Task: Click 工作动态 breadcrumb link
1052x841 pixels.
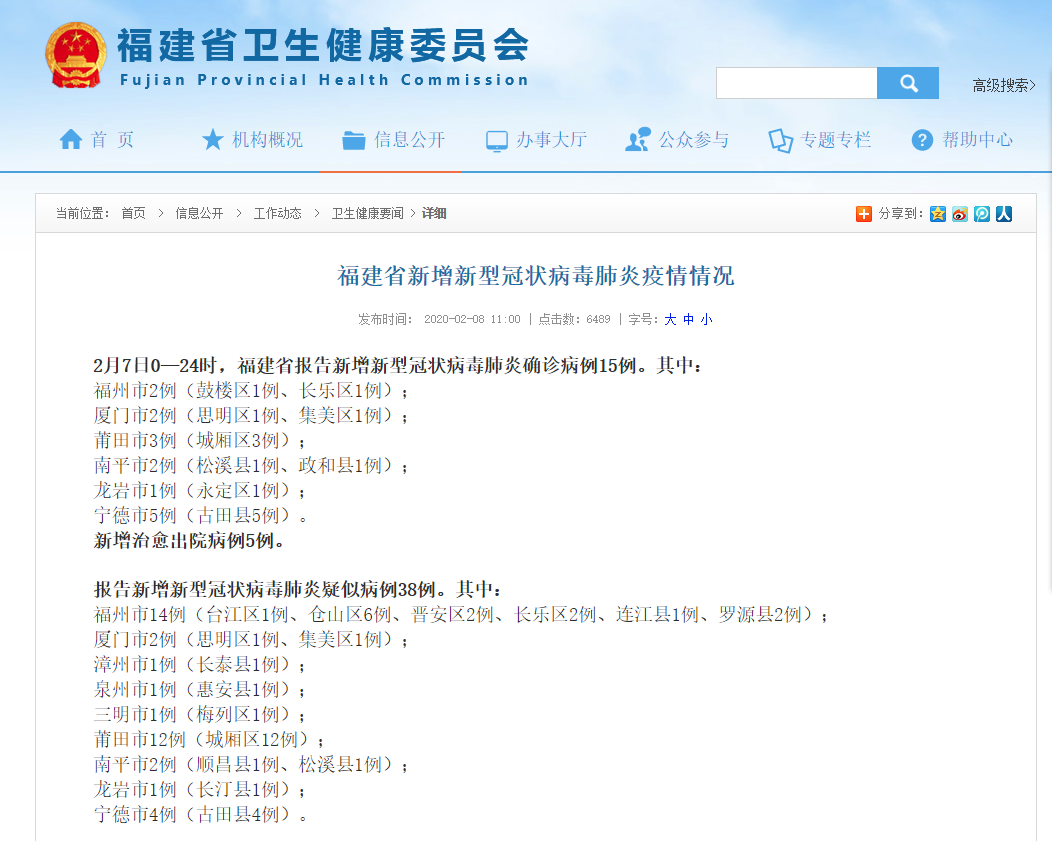Action: pyautogui.click(x=277, y=213)
